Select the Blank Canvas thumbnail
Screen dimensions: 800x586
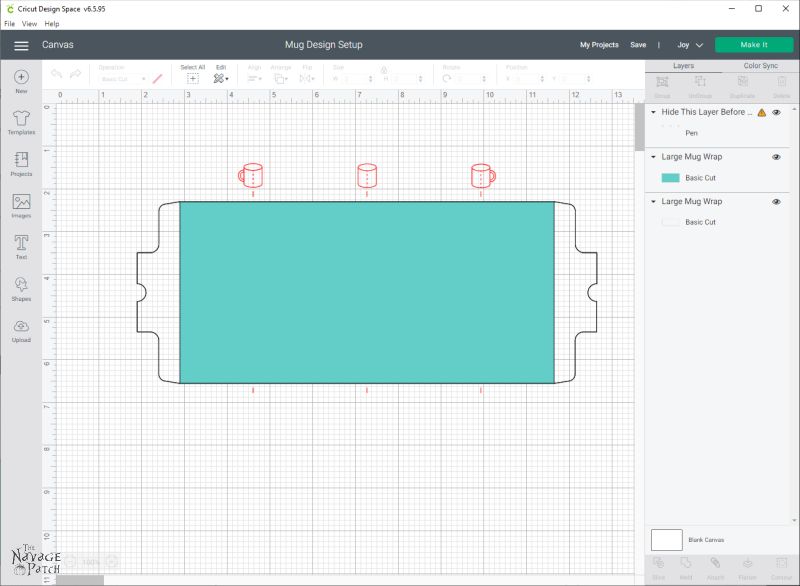tap(666, 540)
